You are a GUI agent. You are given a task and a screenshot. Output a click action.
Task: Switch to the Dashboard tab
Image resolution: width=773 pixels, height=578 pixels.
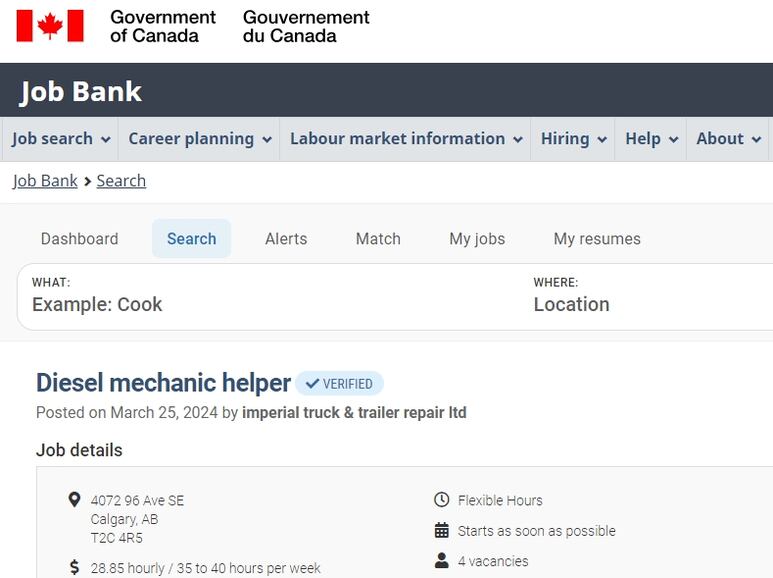79,239
